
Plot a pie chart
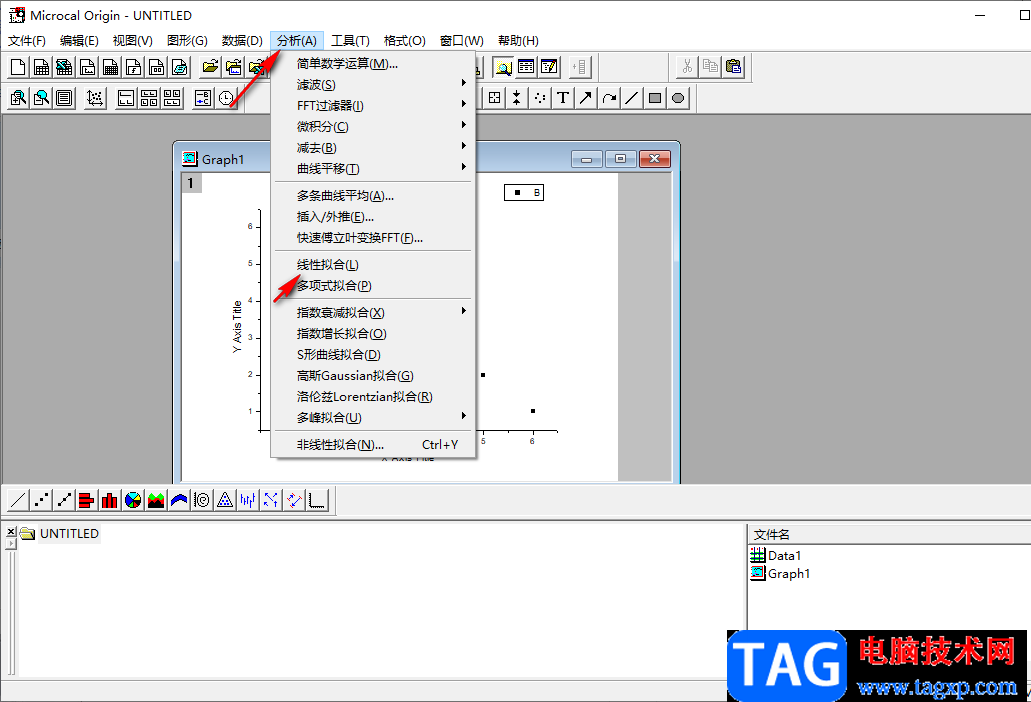click(133, 500)
